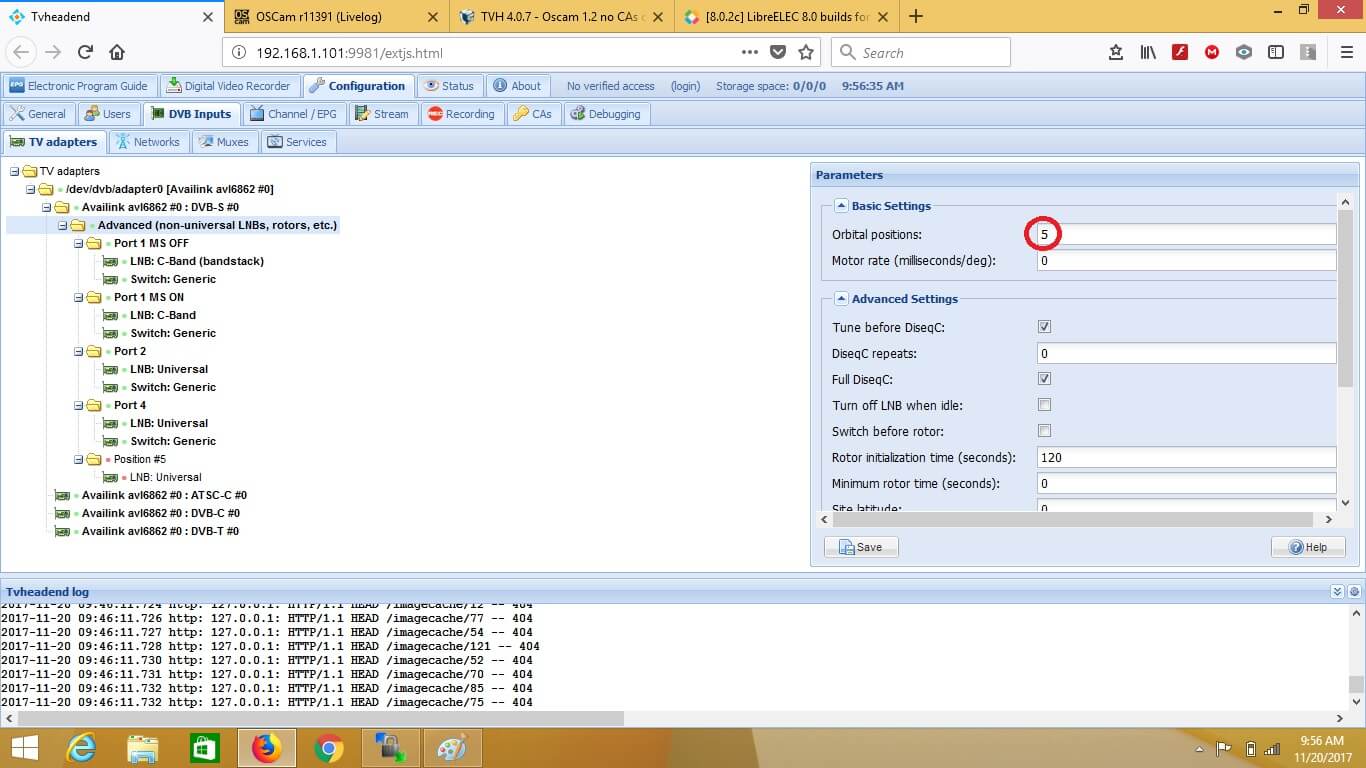Click the Save button
Screen dimensions: 1366x768
pos(861,547)
